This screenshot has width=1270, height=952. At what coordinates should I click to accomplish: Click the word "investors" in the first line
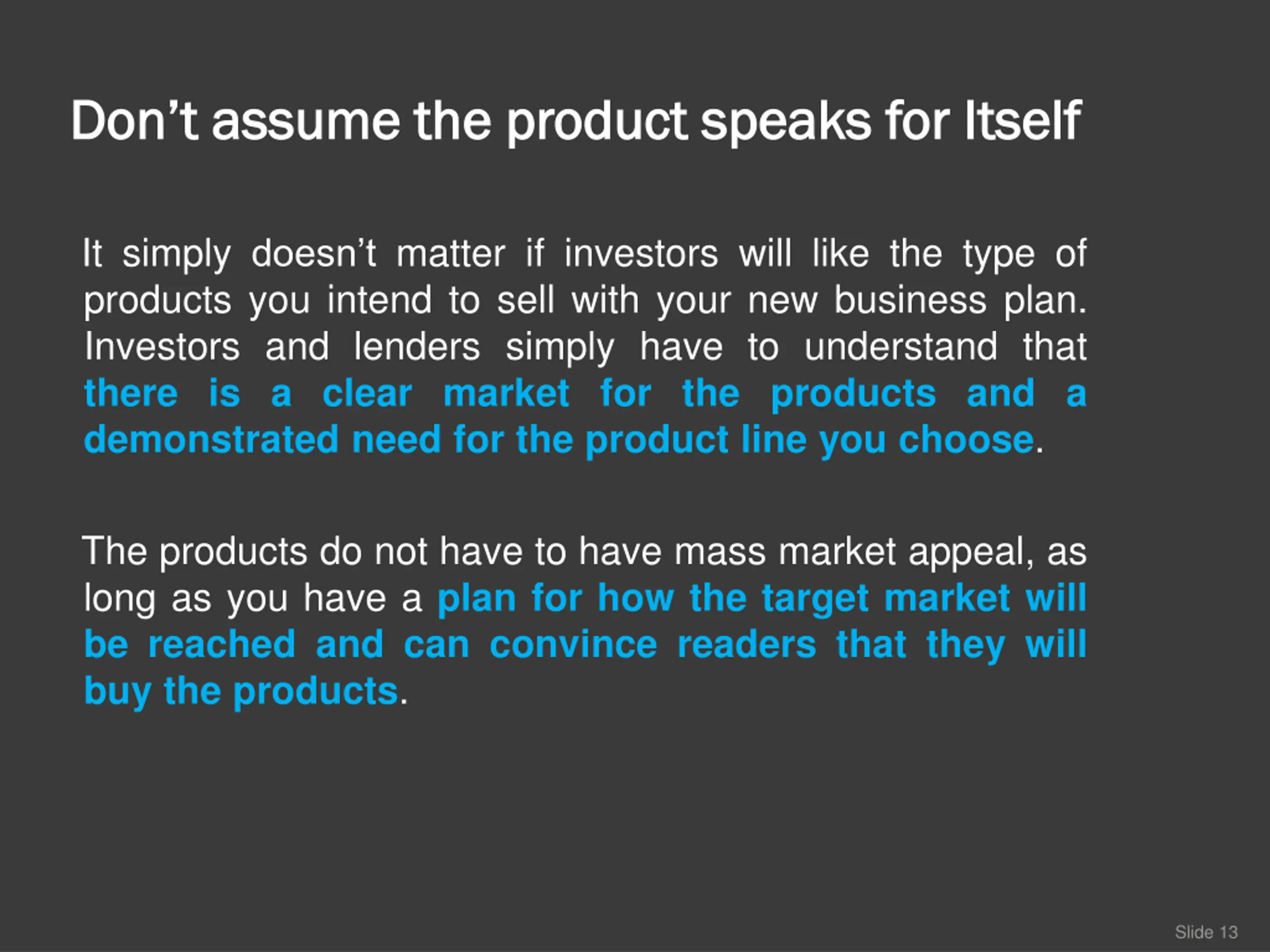(641, 254)
